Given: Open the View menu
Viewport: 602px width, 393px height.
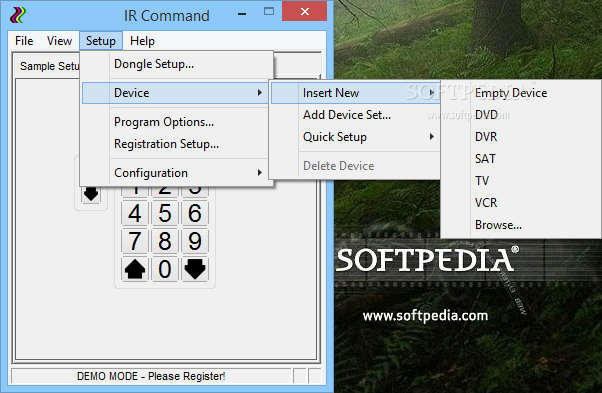Looking at the screenshot, I should click(x=59, y=41).
